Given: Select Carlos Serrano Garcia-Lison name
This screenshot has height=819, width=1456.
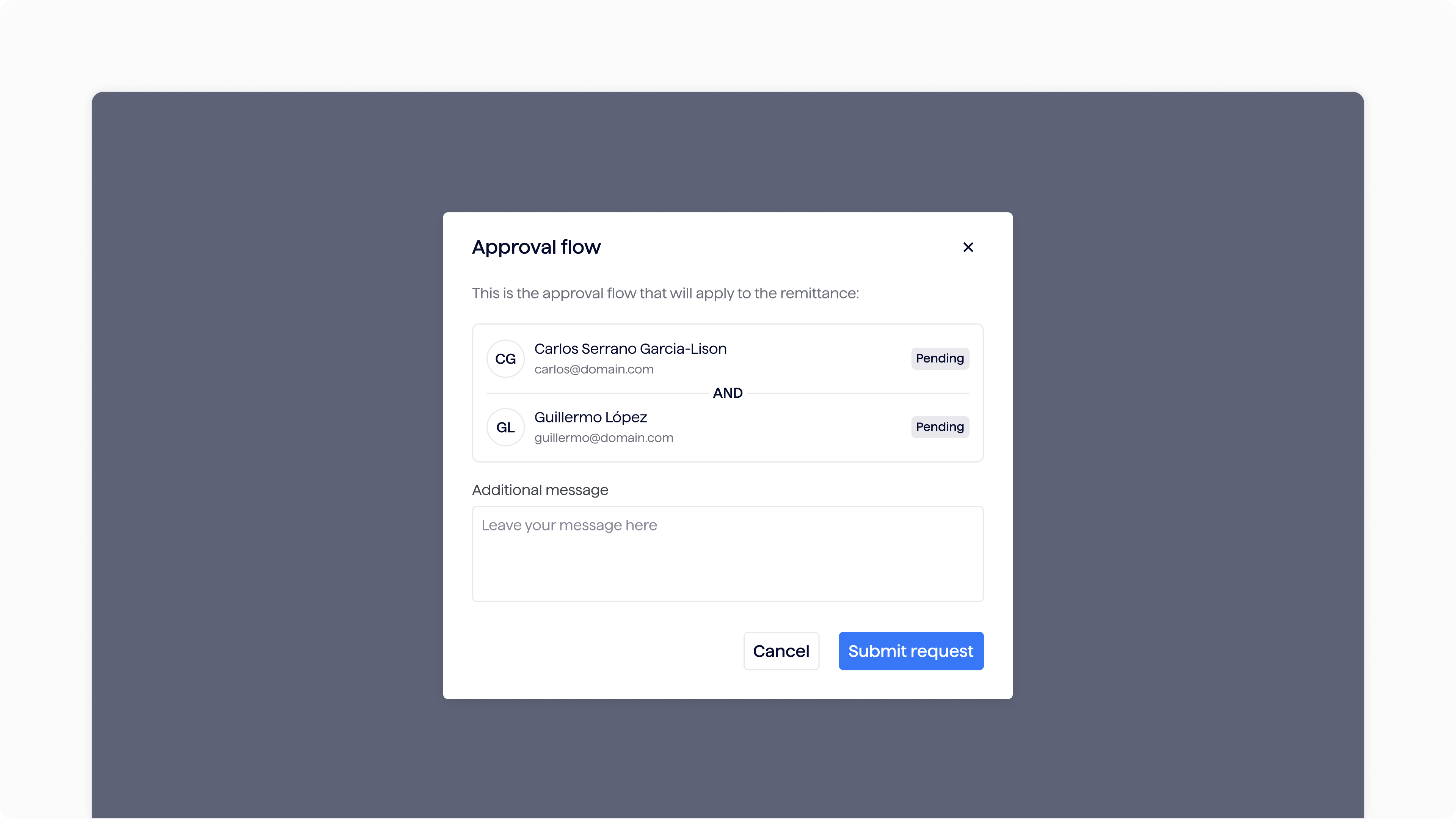Looking at the screenshot, I should click(630, 349).
